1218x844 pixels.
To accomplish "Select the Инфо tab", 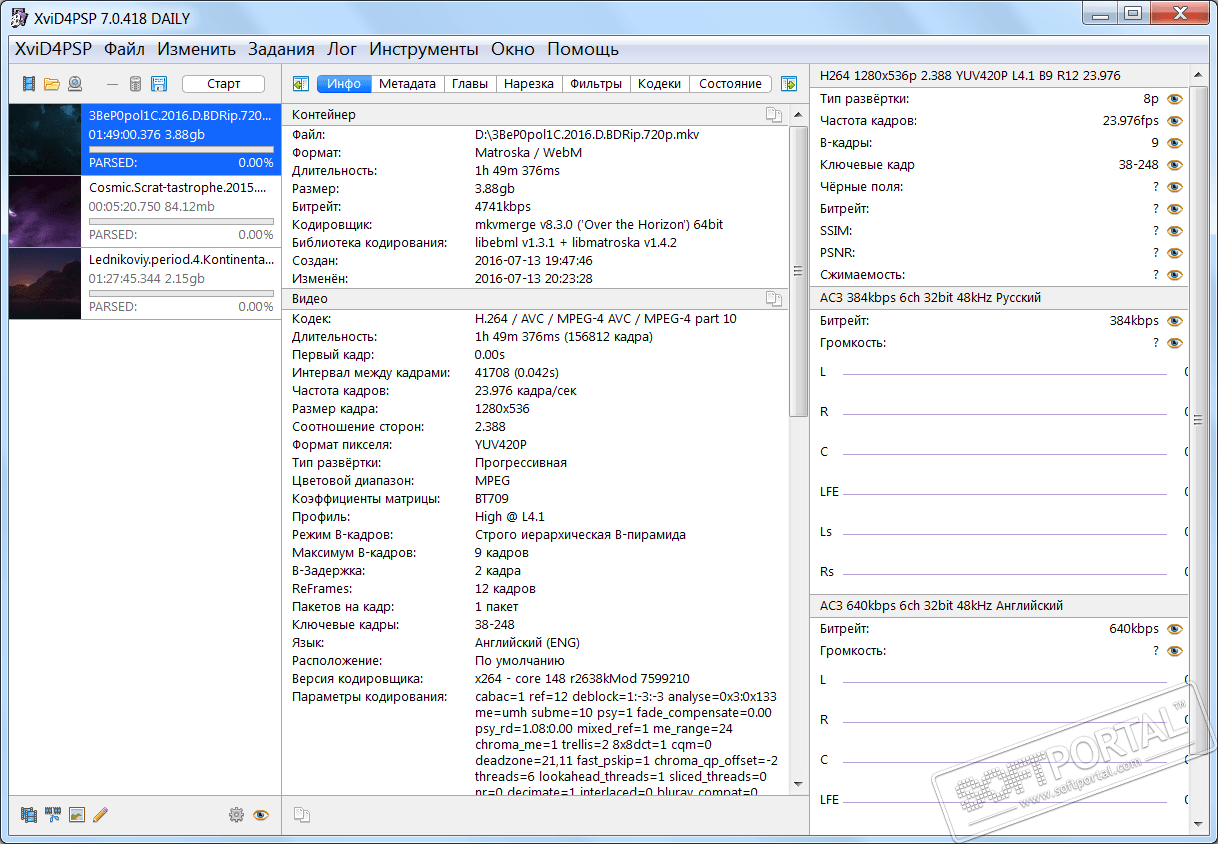I will [x=344, y=84].
